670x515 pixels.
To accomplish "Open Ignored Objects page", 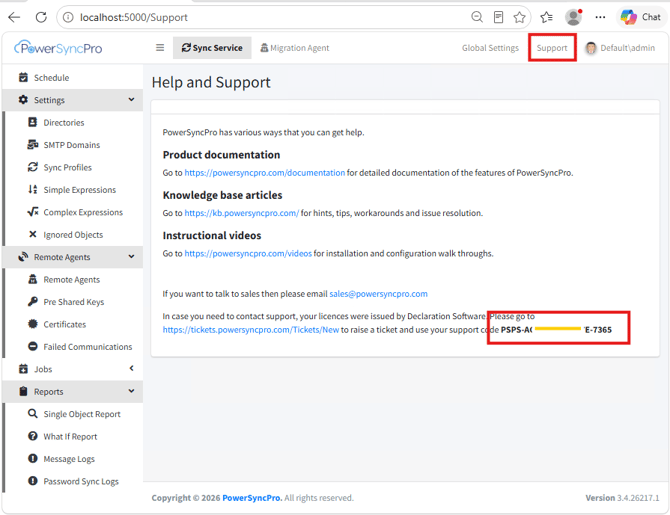I will [x=73, y=235].
